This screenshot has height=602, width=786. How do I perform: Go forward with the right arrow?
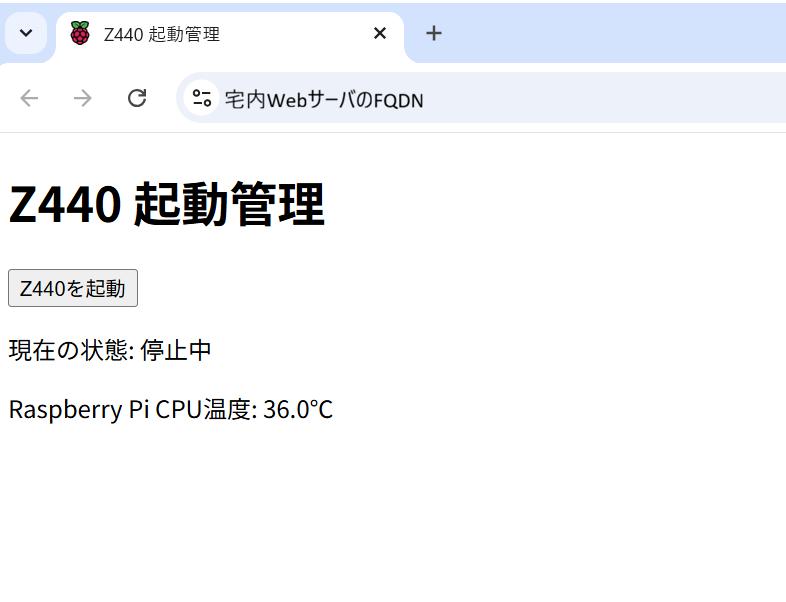coord(83,98)
